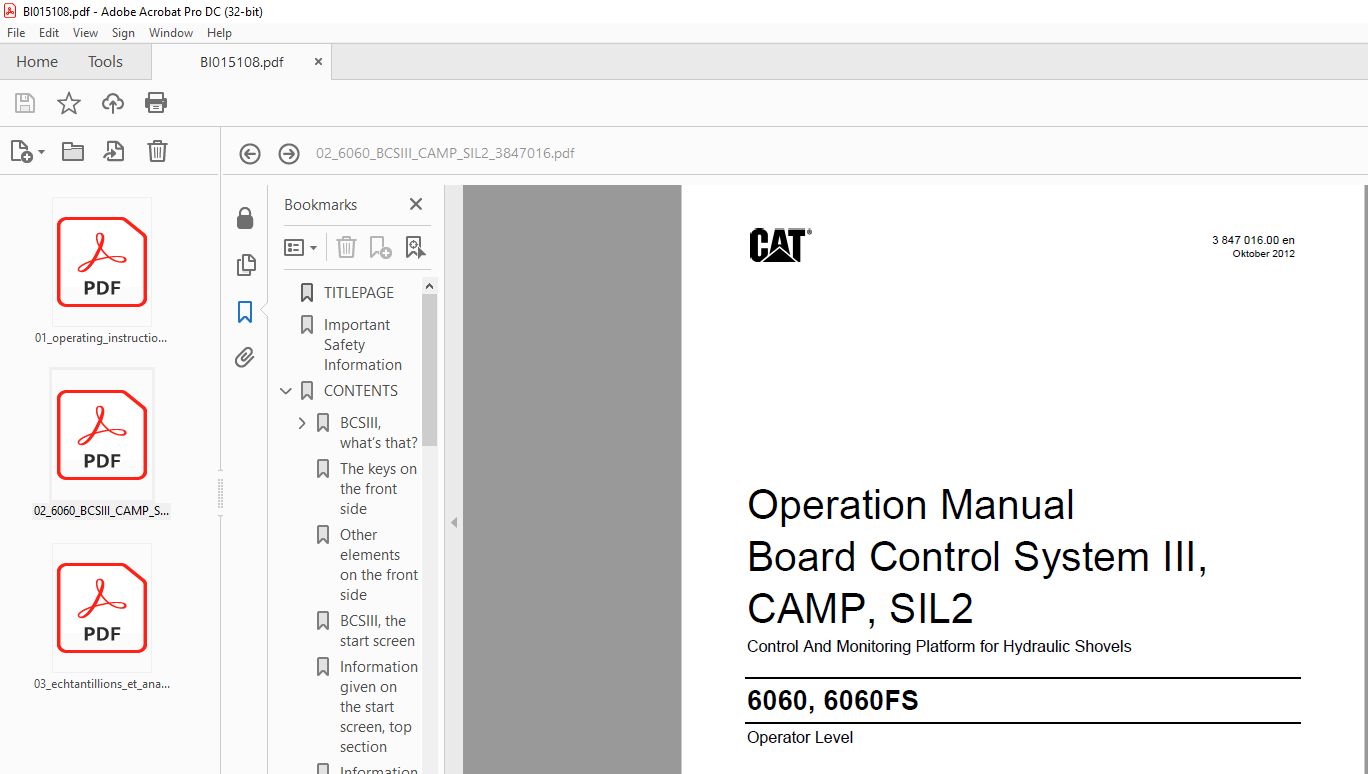Open the Page Thumbnails panel icon
The image size is (1368, 774).
pos(245,265)
